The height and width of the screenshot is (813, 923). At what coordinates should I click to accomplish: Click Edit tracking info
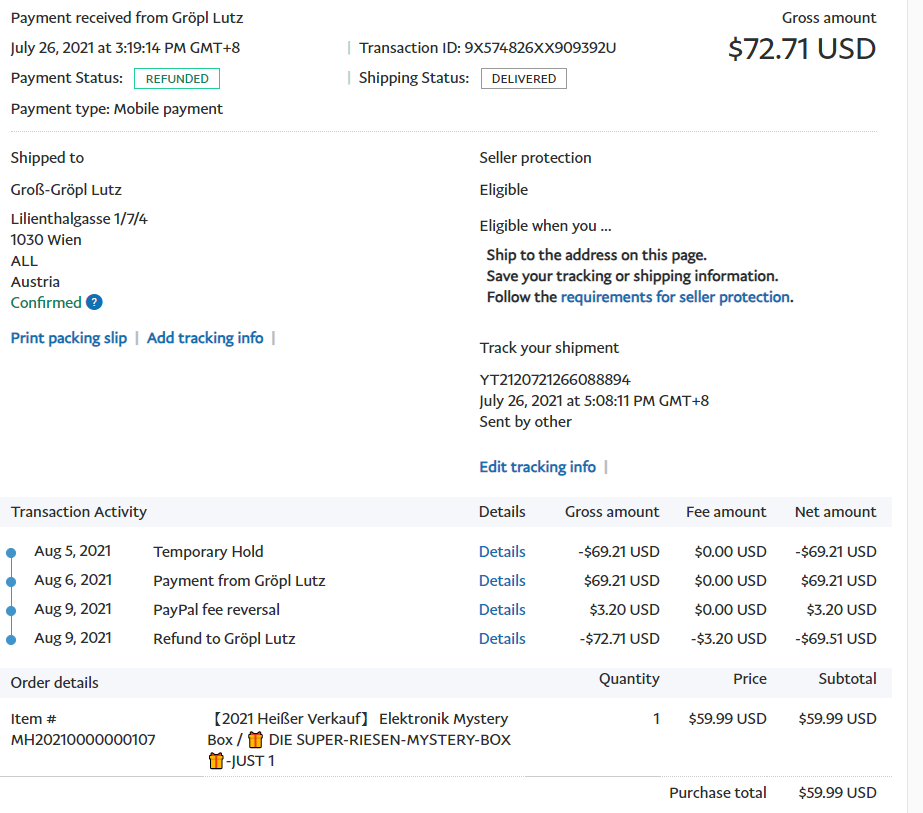[x=537, y=467]
